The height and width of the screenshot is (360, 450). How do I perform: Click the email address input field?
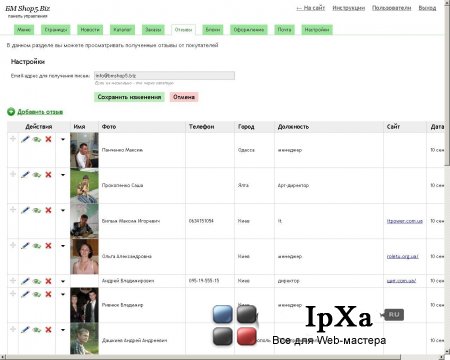(164, 76)
